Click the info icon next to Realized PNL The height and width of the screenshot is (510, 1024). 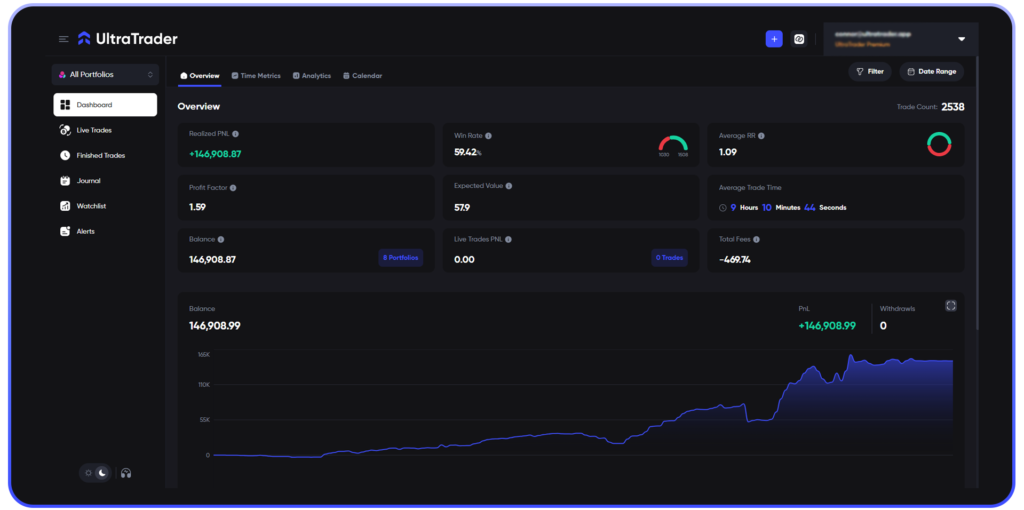[235, 134]
